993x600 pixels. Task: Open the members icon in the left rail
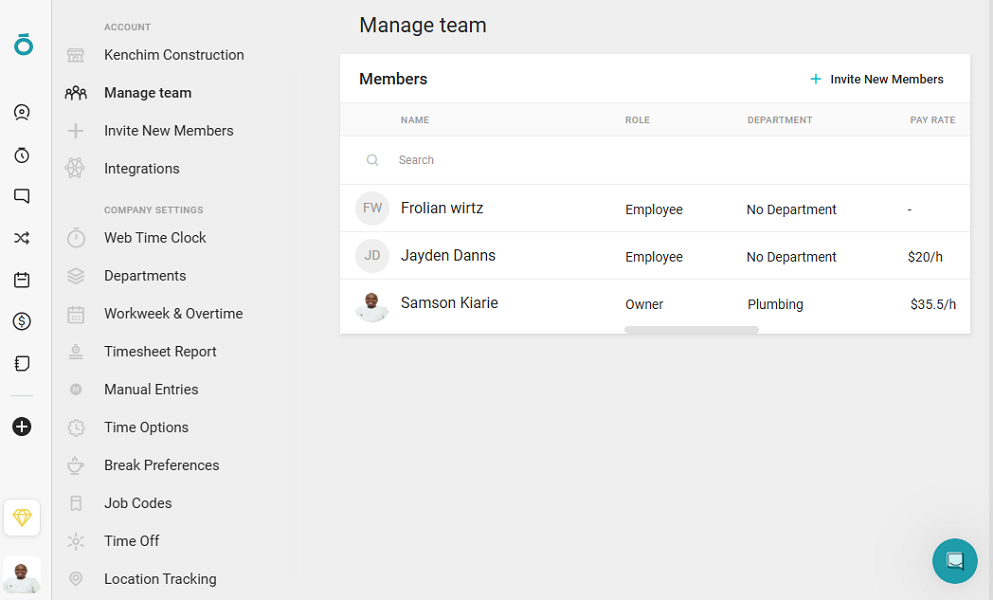(x=21, y=112)
